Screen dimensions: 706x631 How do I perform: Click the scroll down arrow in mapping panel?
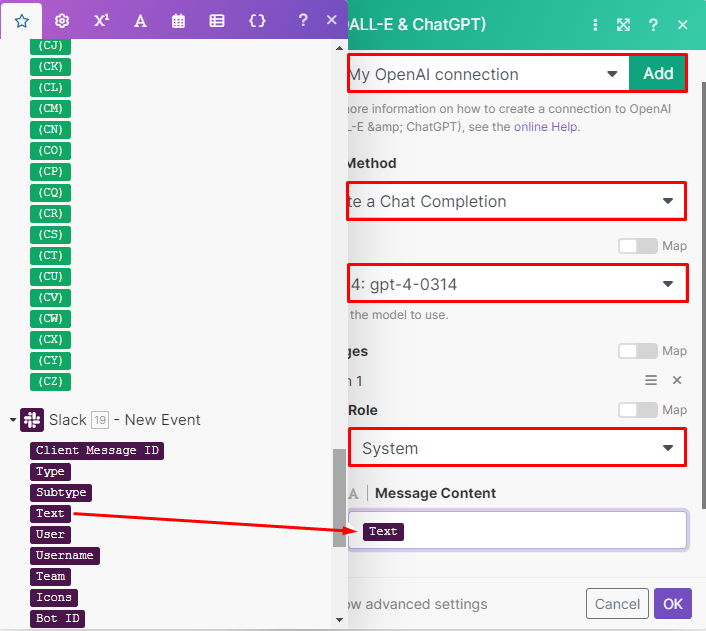tap(339, 620)
